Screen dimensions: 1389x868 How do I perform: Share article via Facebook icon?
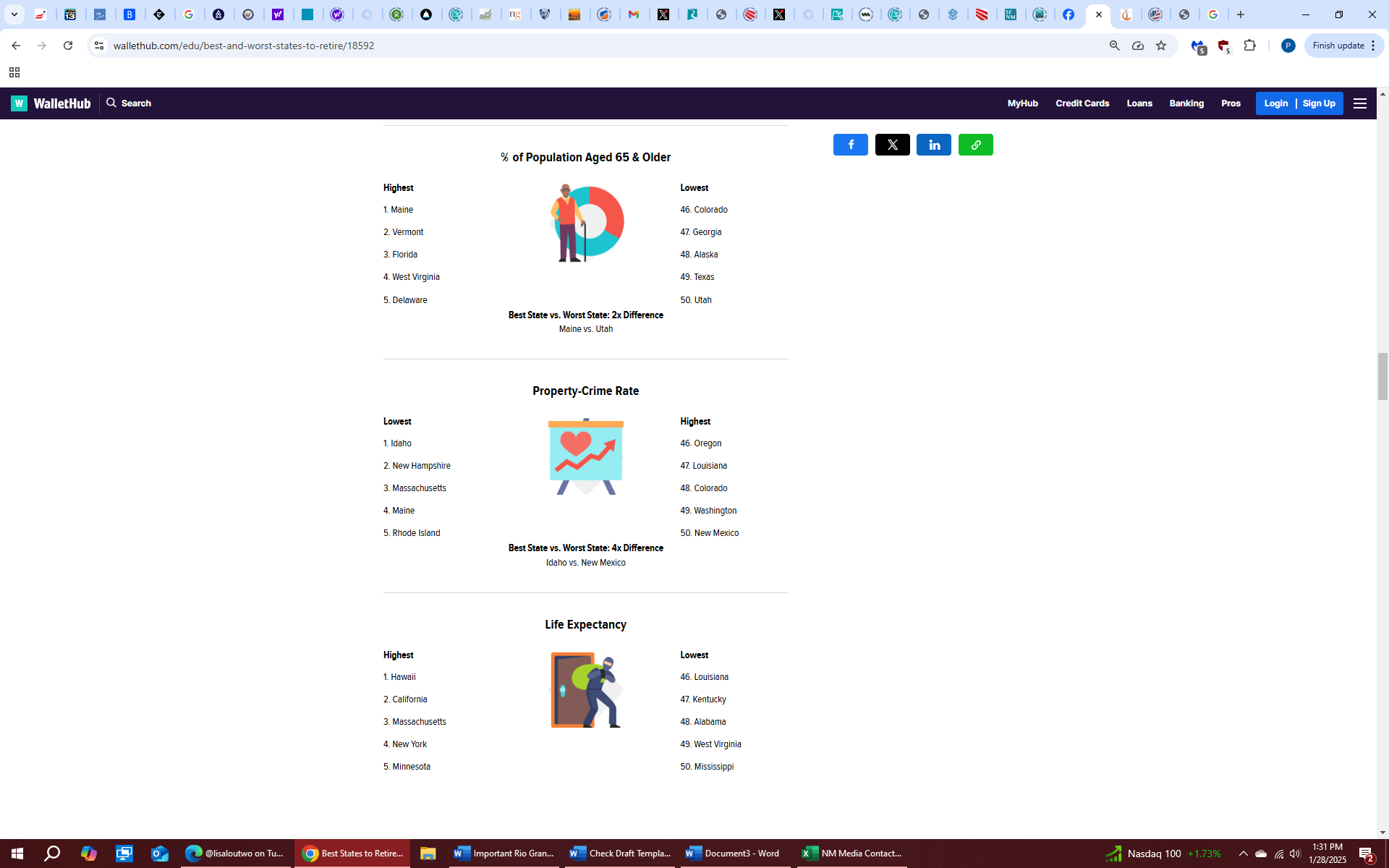pyautogui.click(x=850, y=145)
